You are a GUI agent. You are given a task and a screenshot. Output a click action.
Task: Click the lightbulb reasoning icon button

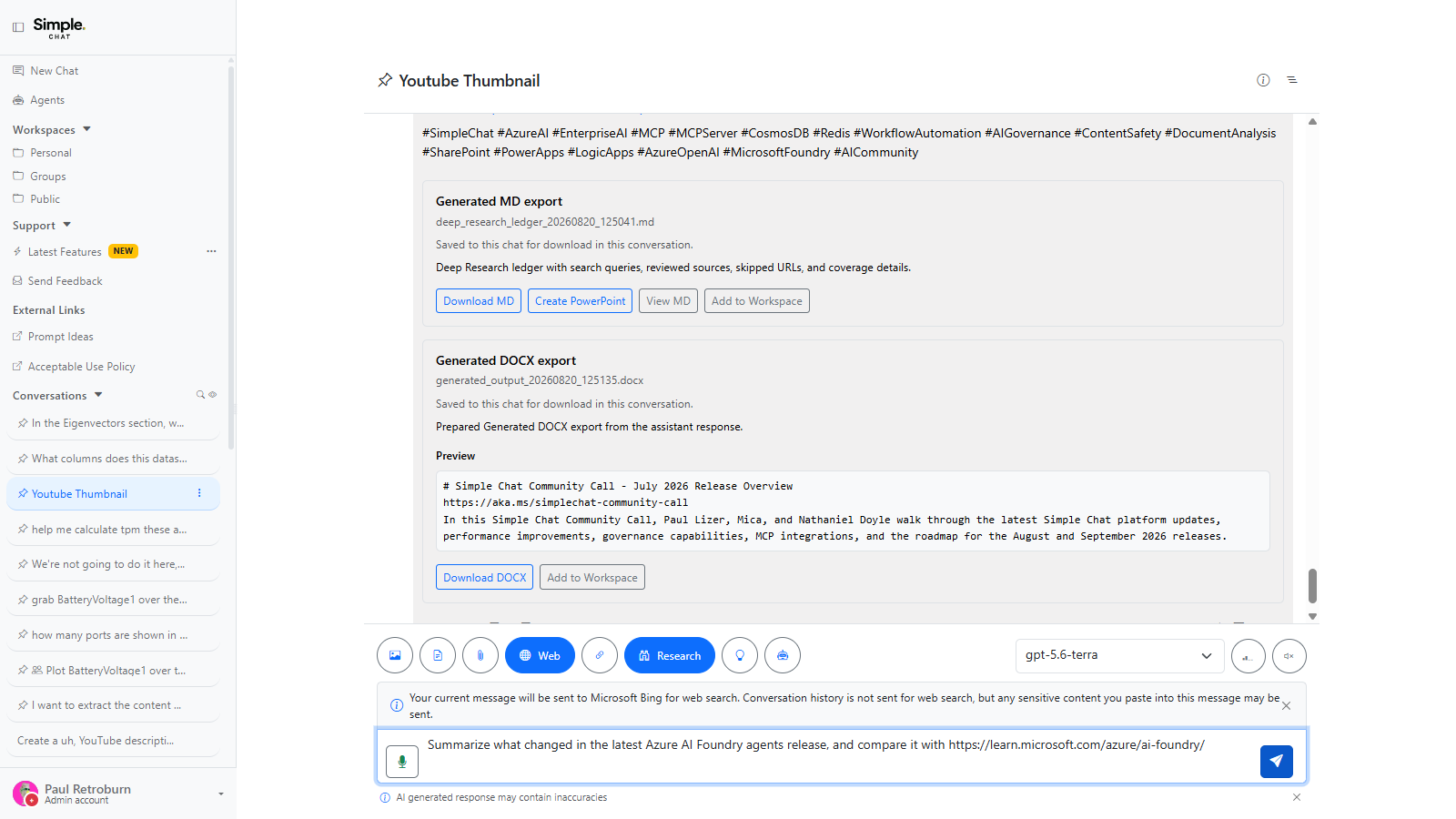coord(740,655)
